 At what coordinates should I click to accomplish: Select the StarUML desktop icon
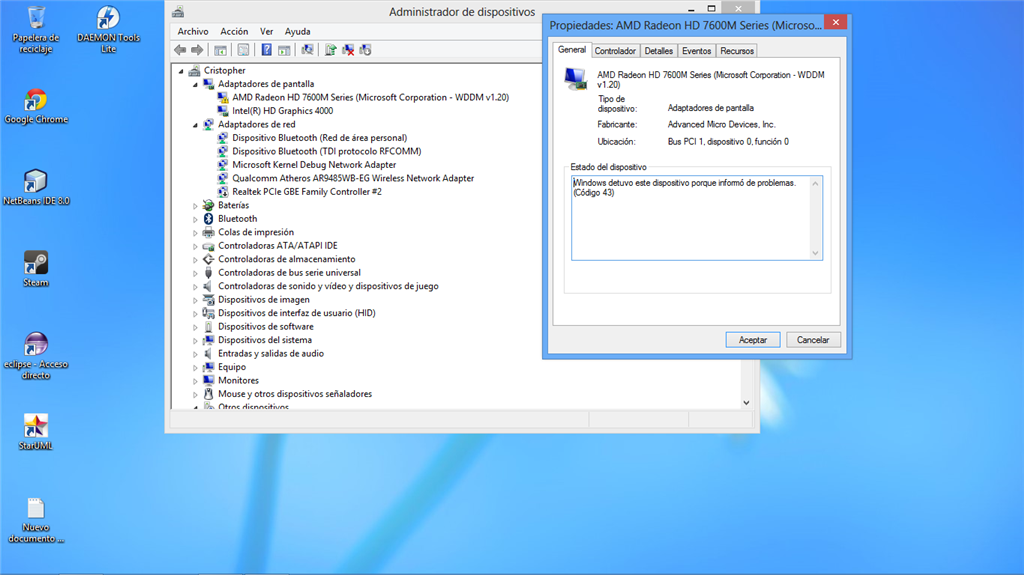(x=36, y=432)
